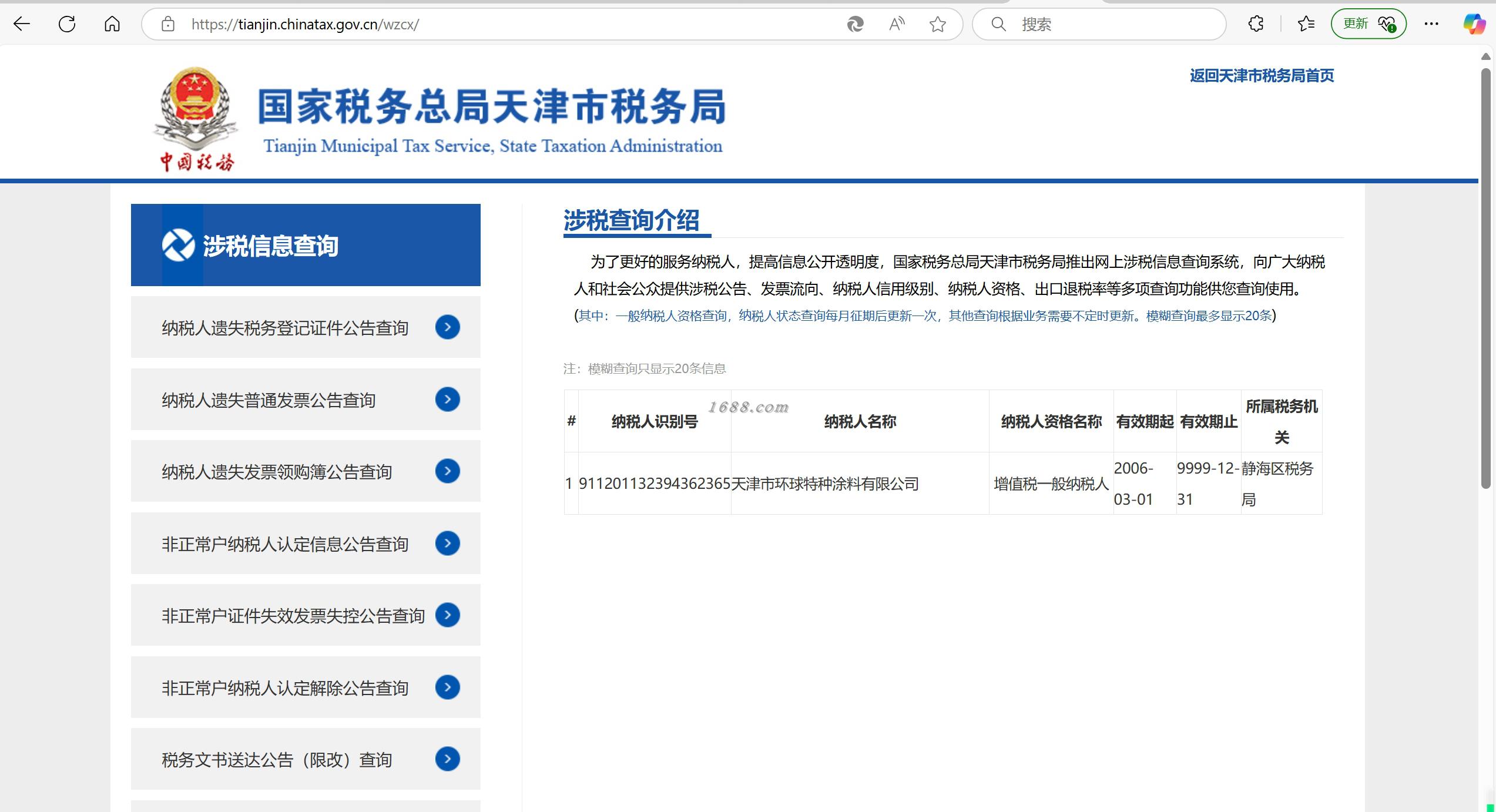Click the 涉税信息查询 header icon
The width and height of the screenshot is (1496, 812).
[x=179, y=245]
